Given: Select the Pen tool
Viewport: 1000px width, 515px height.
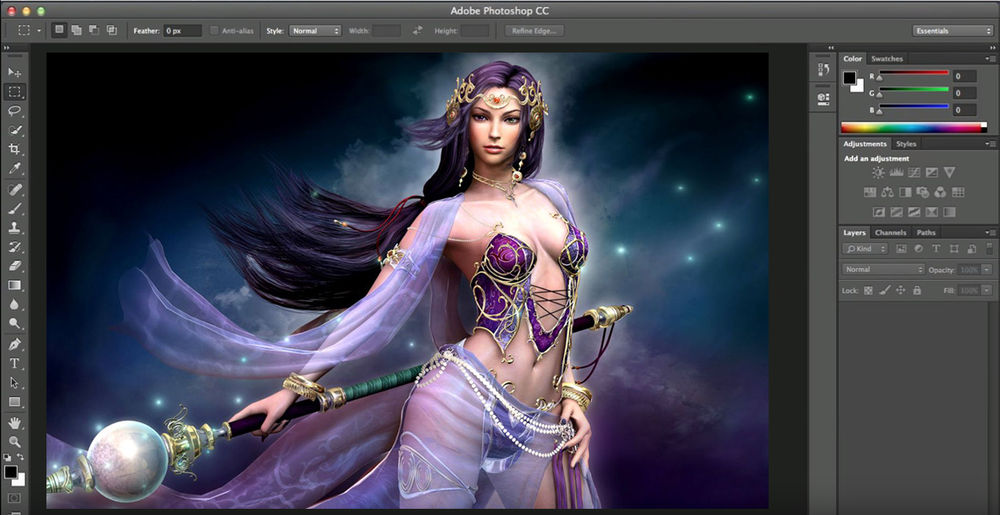Looking at the screenshot, I should 14,344.
